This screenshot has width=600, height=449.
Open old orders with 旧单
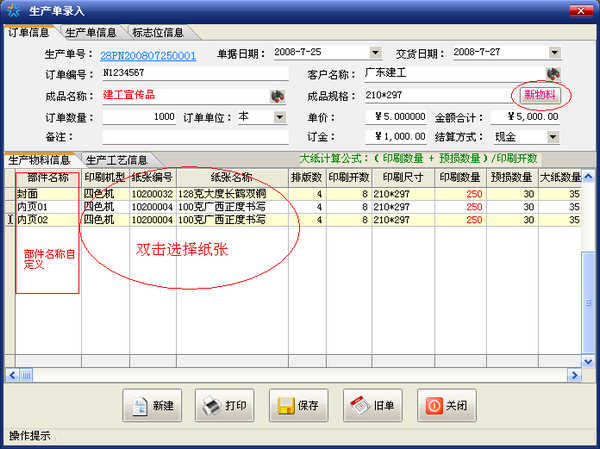[x=374, y=406]
